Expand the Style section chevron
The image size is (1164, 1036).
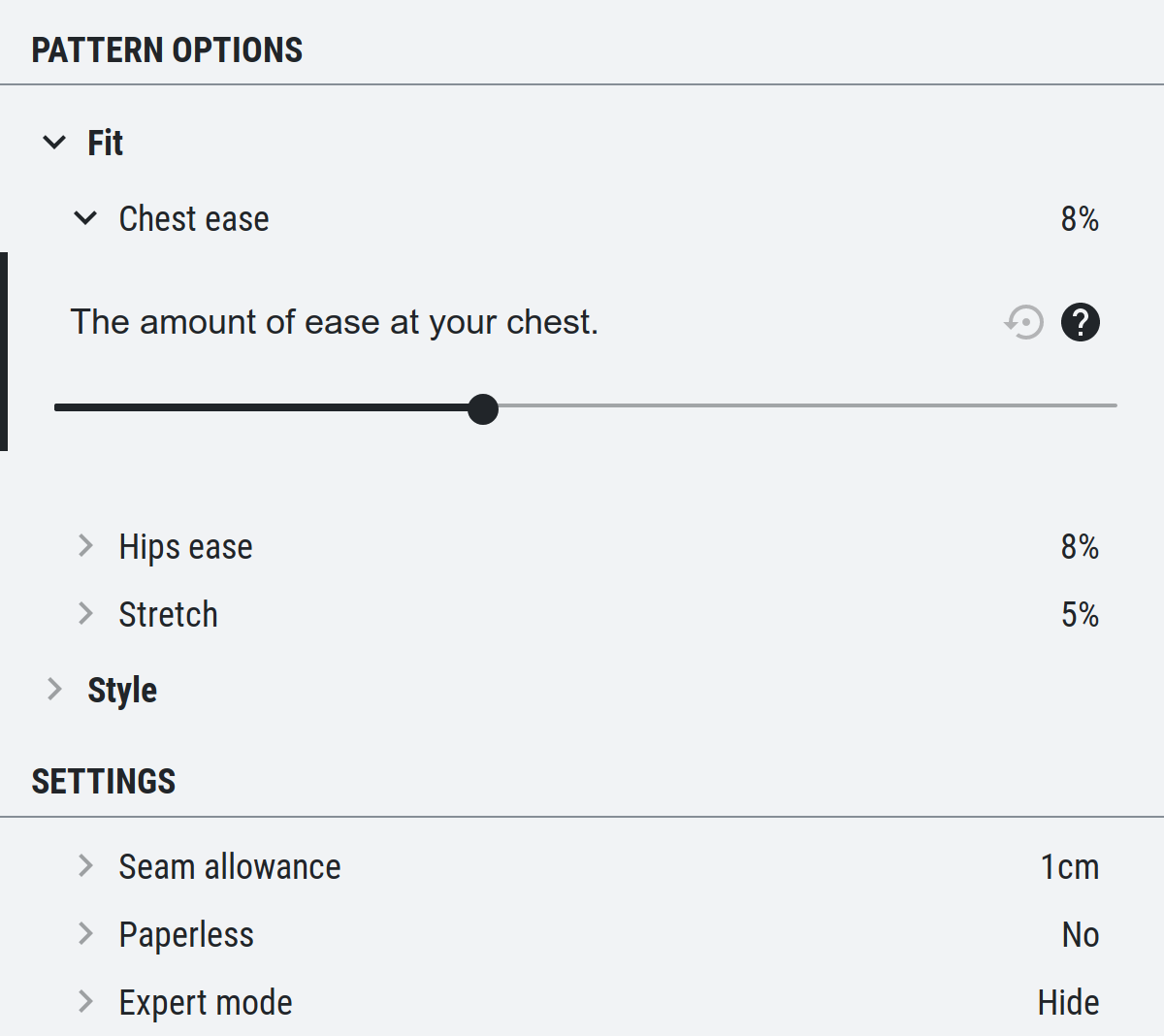pos(54,689)
